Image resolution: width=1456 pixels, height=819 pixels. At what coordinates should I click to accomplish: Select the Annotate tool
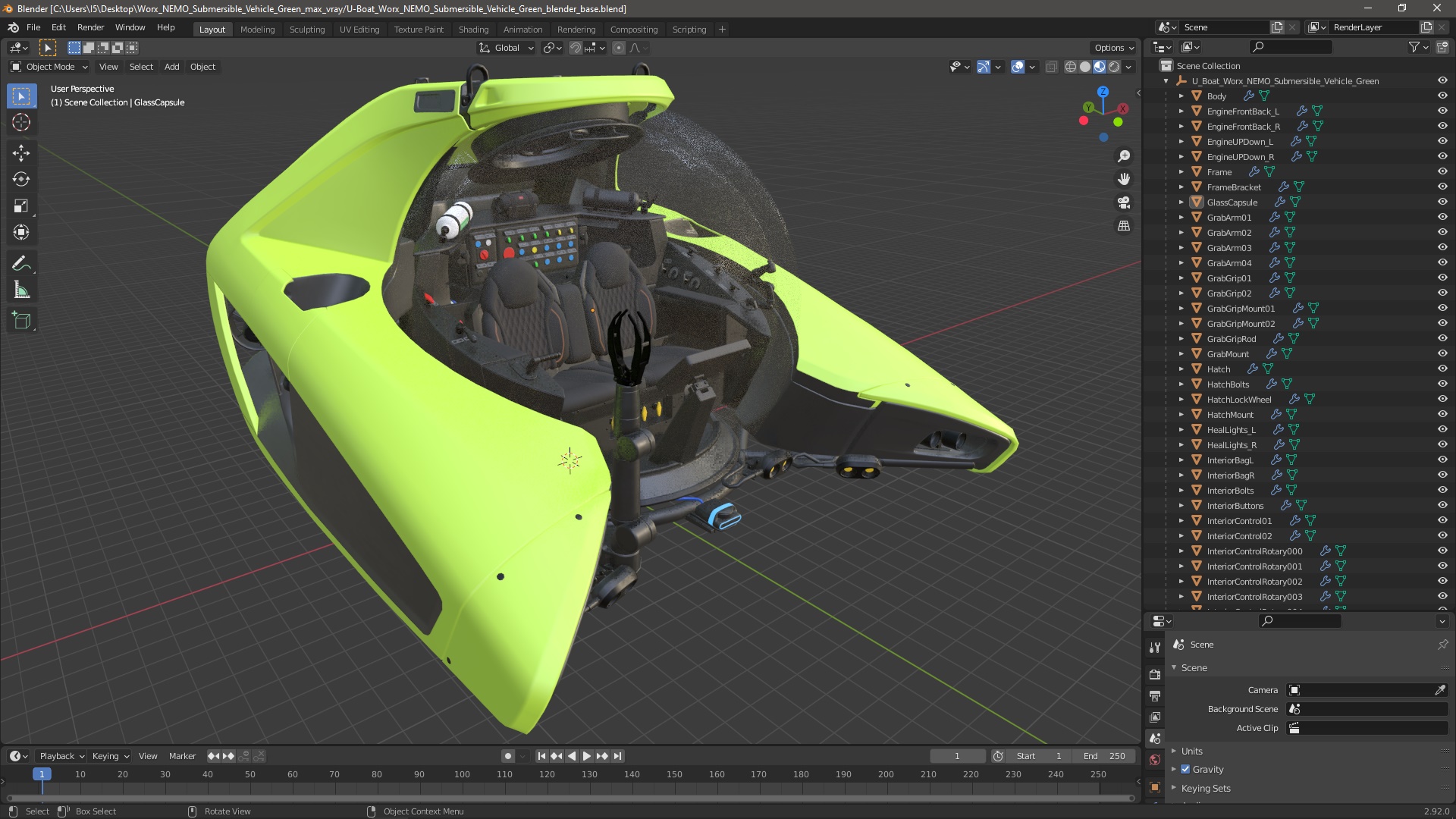point(21,263)
